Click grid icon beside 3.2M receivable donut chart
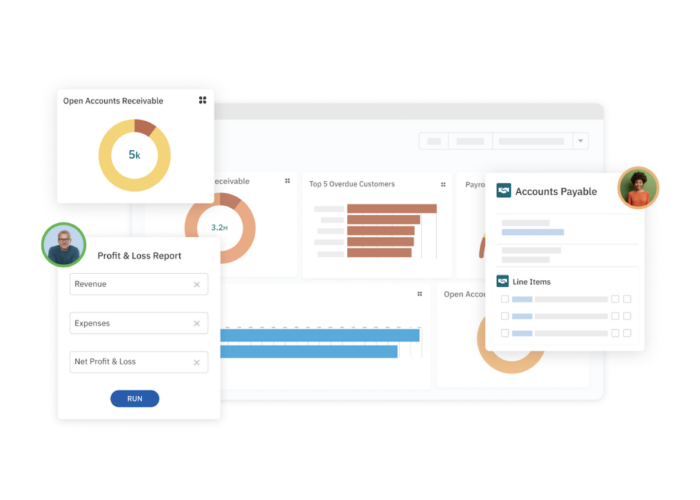 [288, 182]
